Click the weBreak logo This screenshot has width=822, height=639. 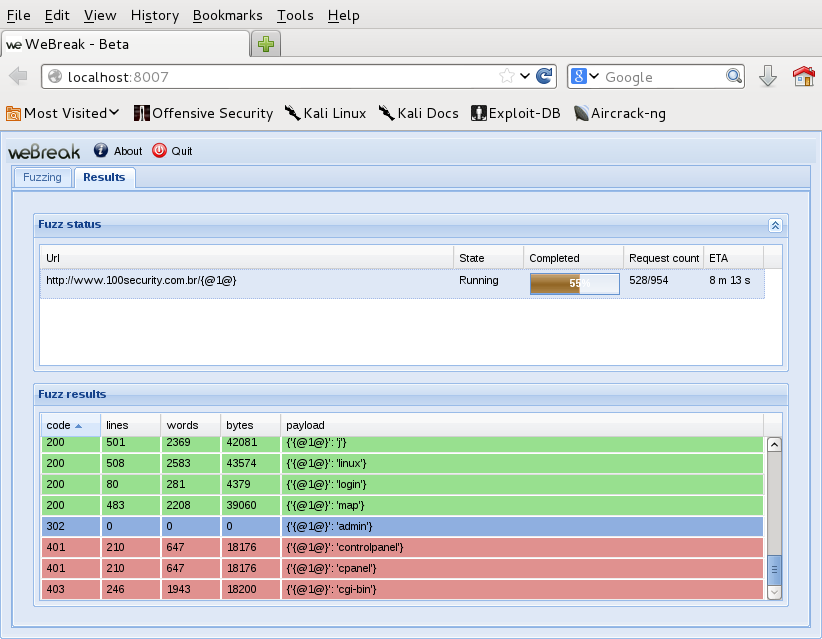click(44, 152)
